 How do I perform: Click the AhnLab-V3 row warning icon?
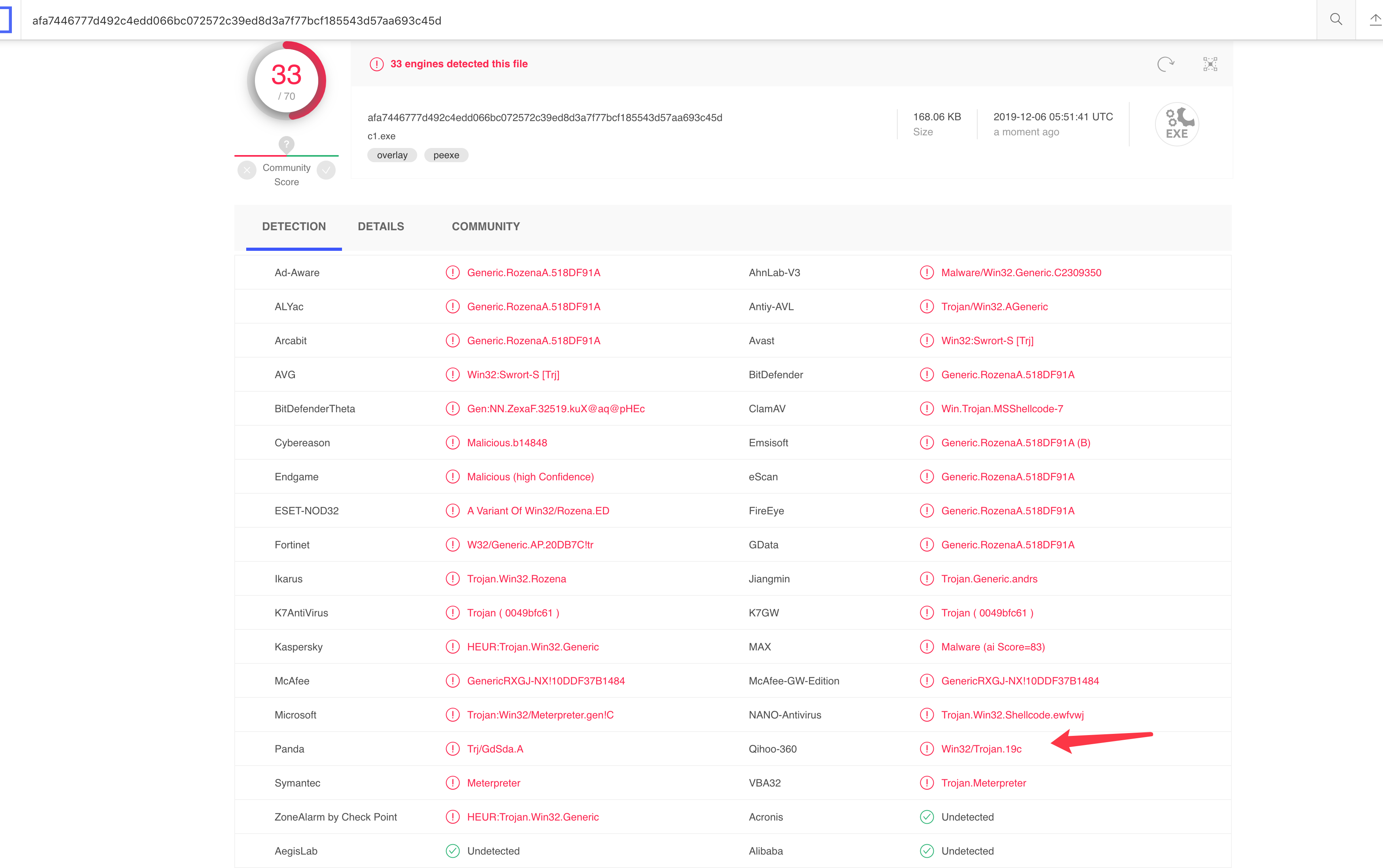927,273
